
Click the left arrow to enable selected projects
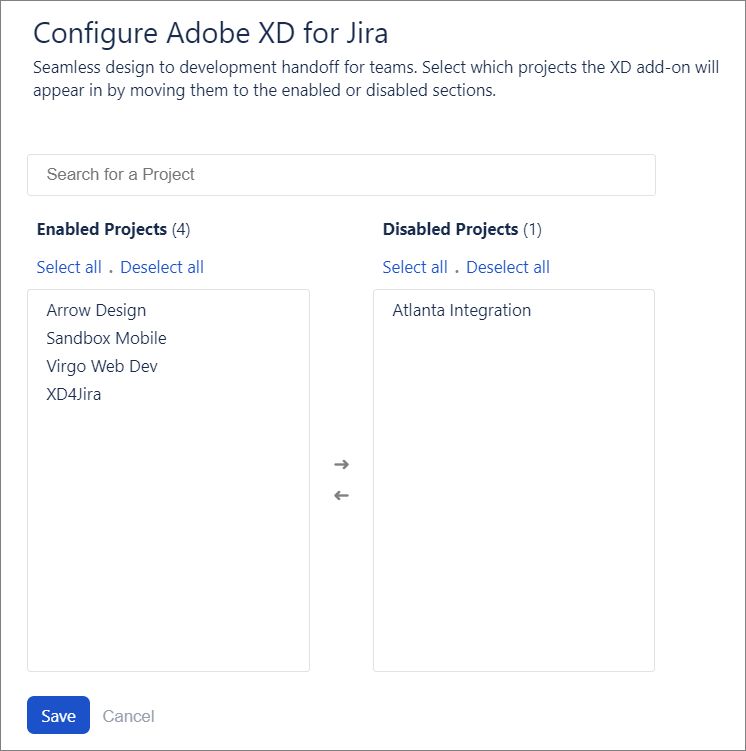point(341,495)
